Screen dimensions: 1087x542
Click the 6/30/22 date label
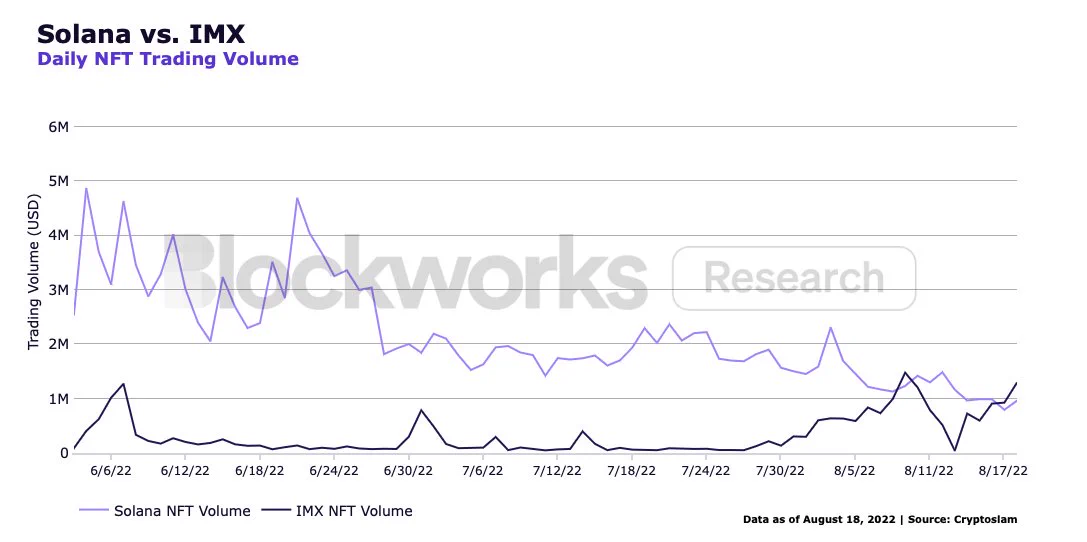(409, 471)
